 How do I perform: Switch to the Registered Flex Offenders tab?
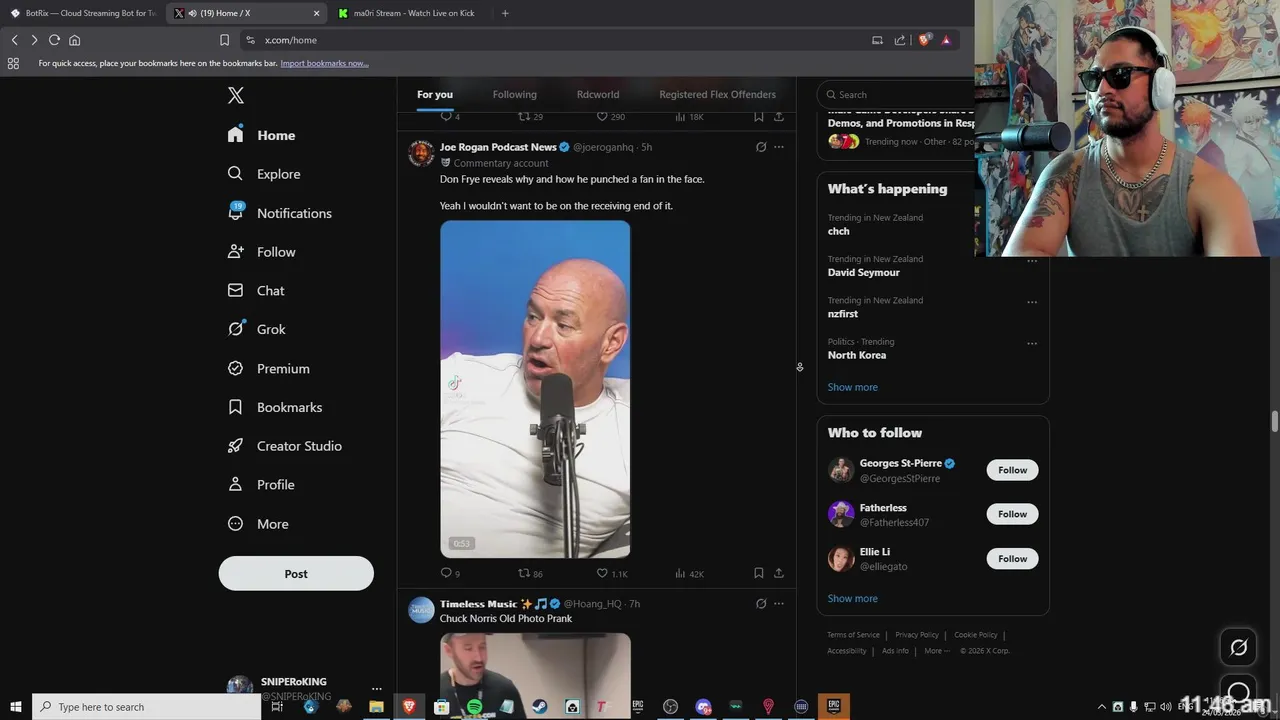coord(717,94)
